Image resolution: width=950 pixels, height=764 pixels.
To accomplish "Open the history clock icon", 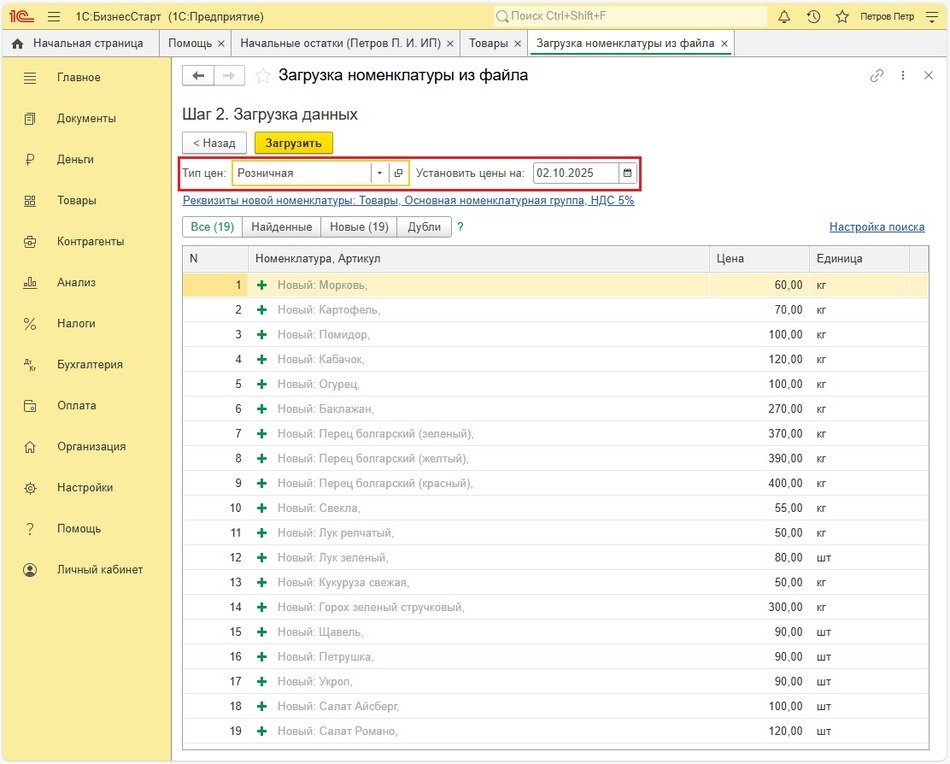I will pyautogui.click(x=813, y=17).
